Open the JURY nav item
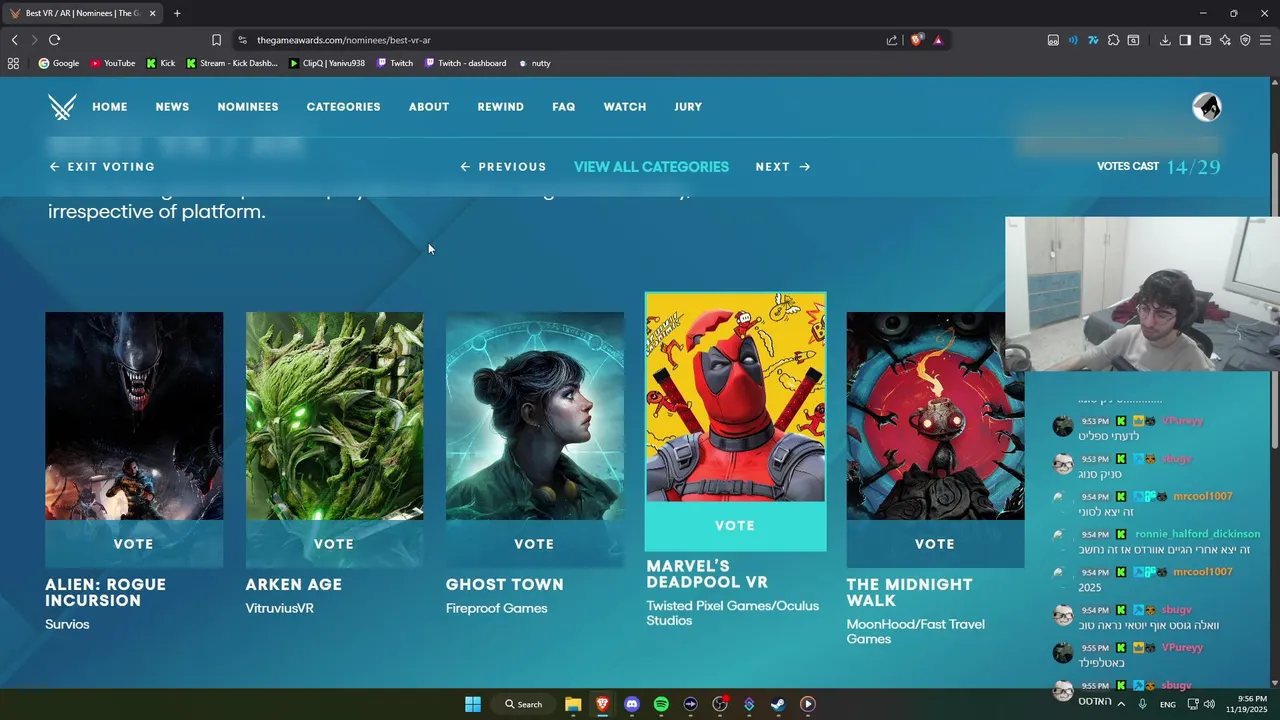1280x720 pixels. (x=688, y=107)
